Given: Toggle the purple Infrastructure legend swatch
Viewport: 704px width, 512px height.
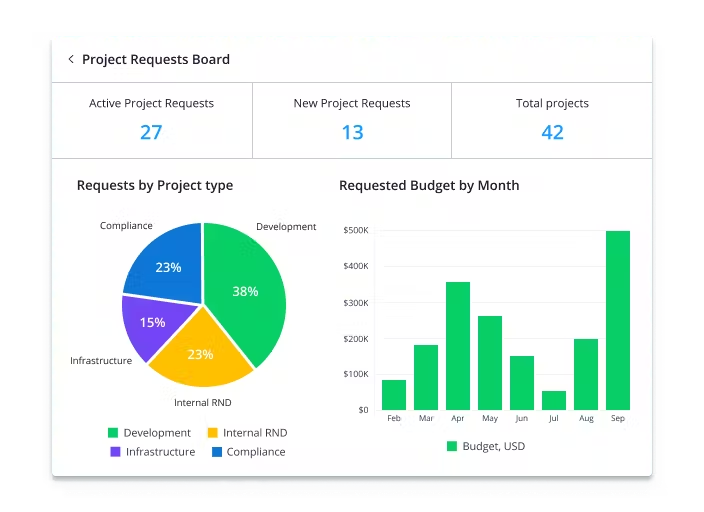Looking at the screenshot, I should (116, 452).
